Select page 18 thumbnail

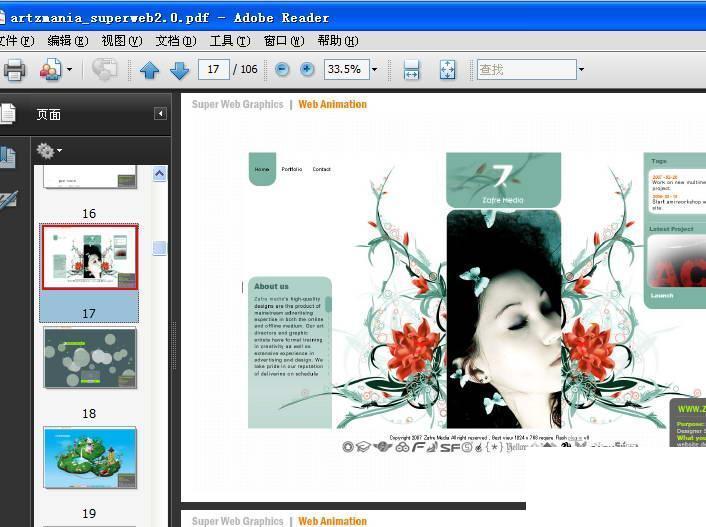[x=90, y=358]
